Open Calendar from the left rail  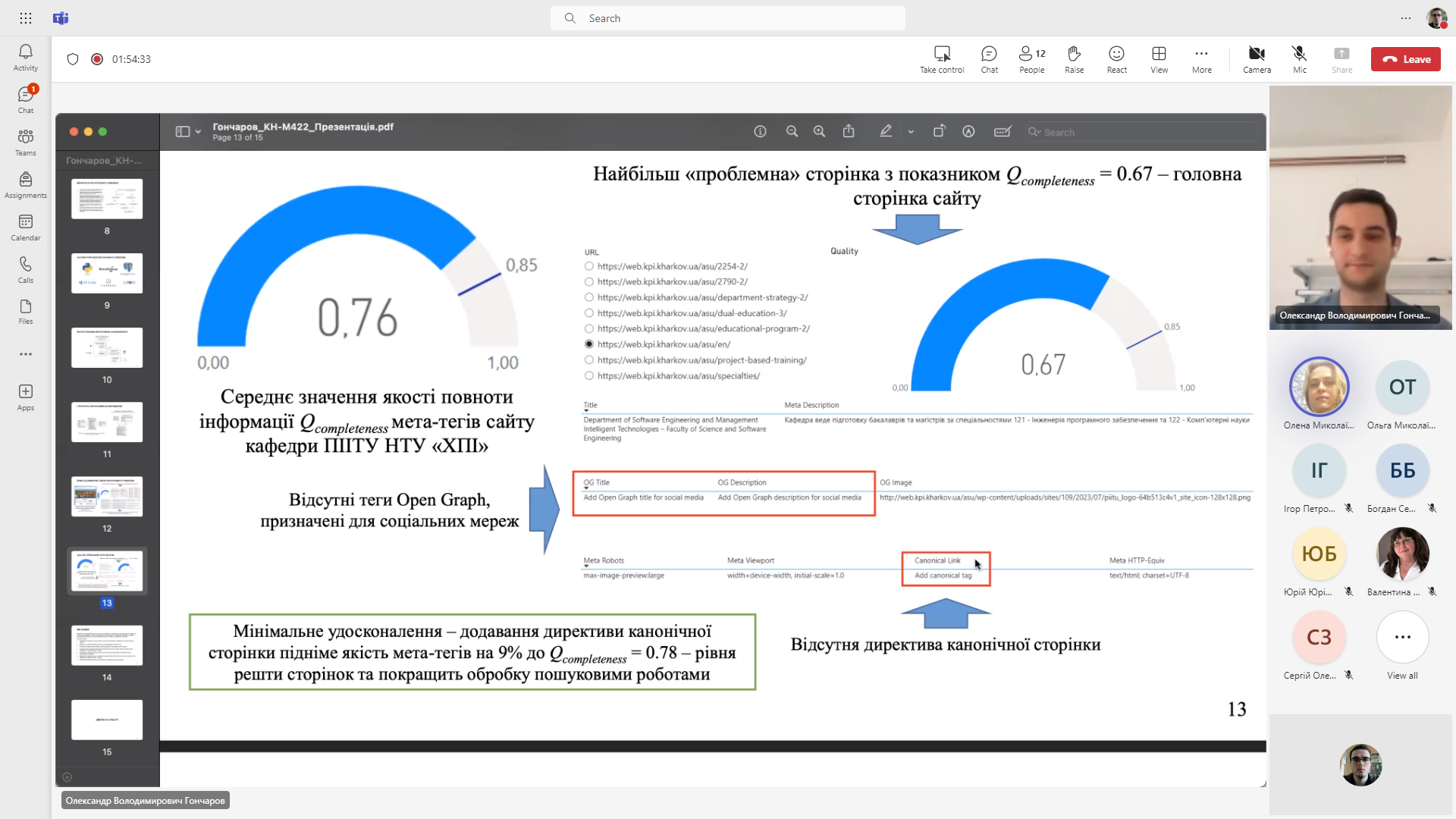[26, 227]
